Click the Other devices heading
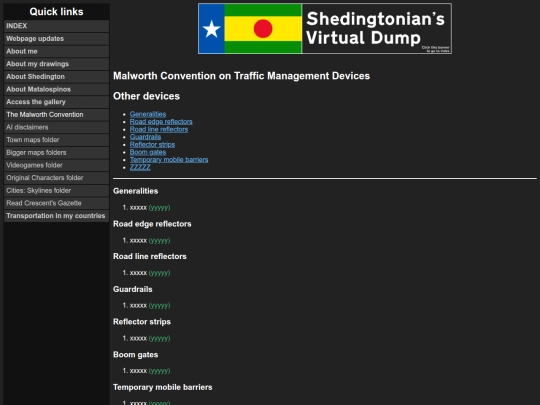The width and height of the screenshot is (540, 405). 146,96
